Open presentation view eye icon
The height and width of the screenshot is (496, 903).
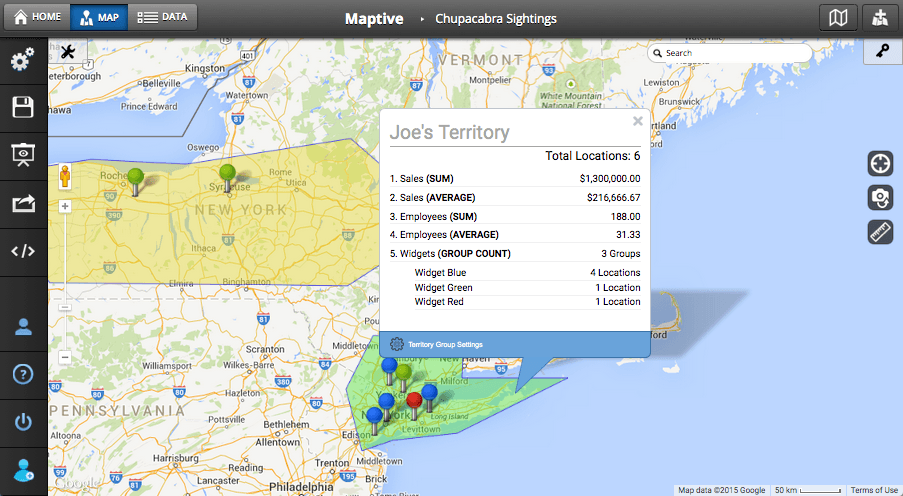pos(23,155)
